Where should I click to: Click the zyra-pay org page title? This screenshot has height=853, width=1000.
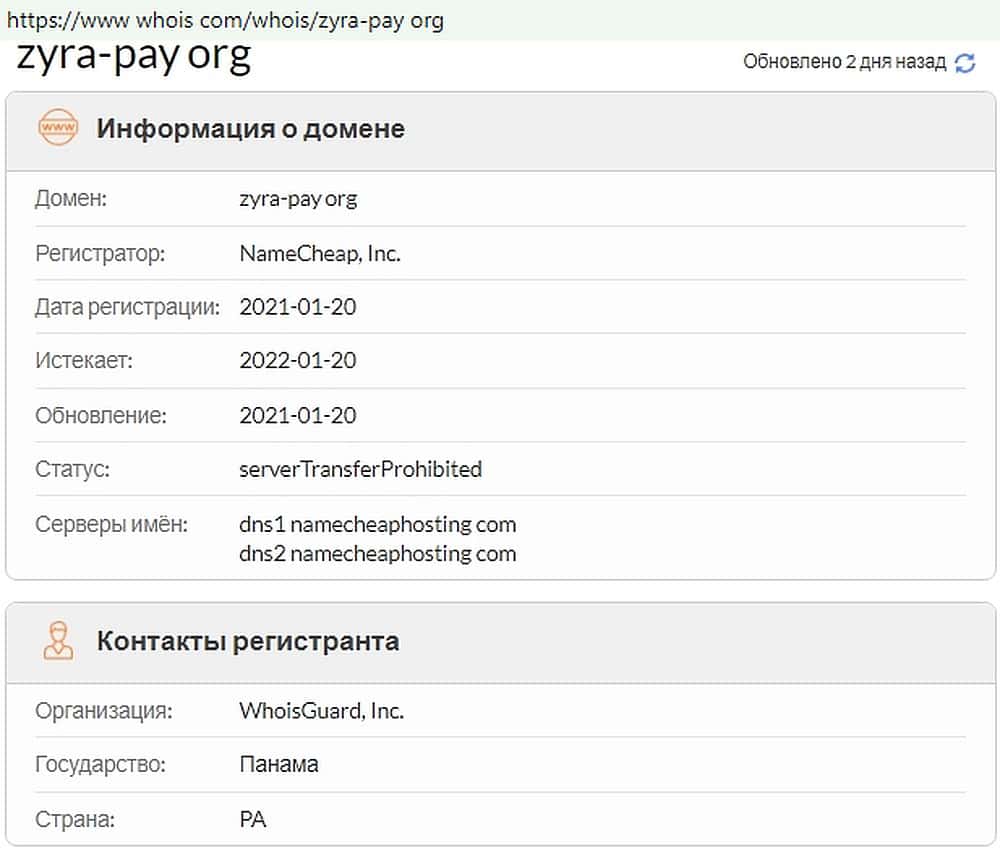(134, 57)
